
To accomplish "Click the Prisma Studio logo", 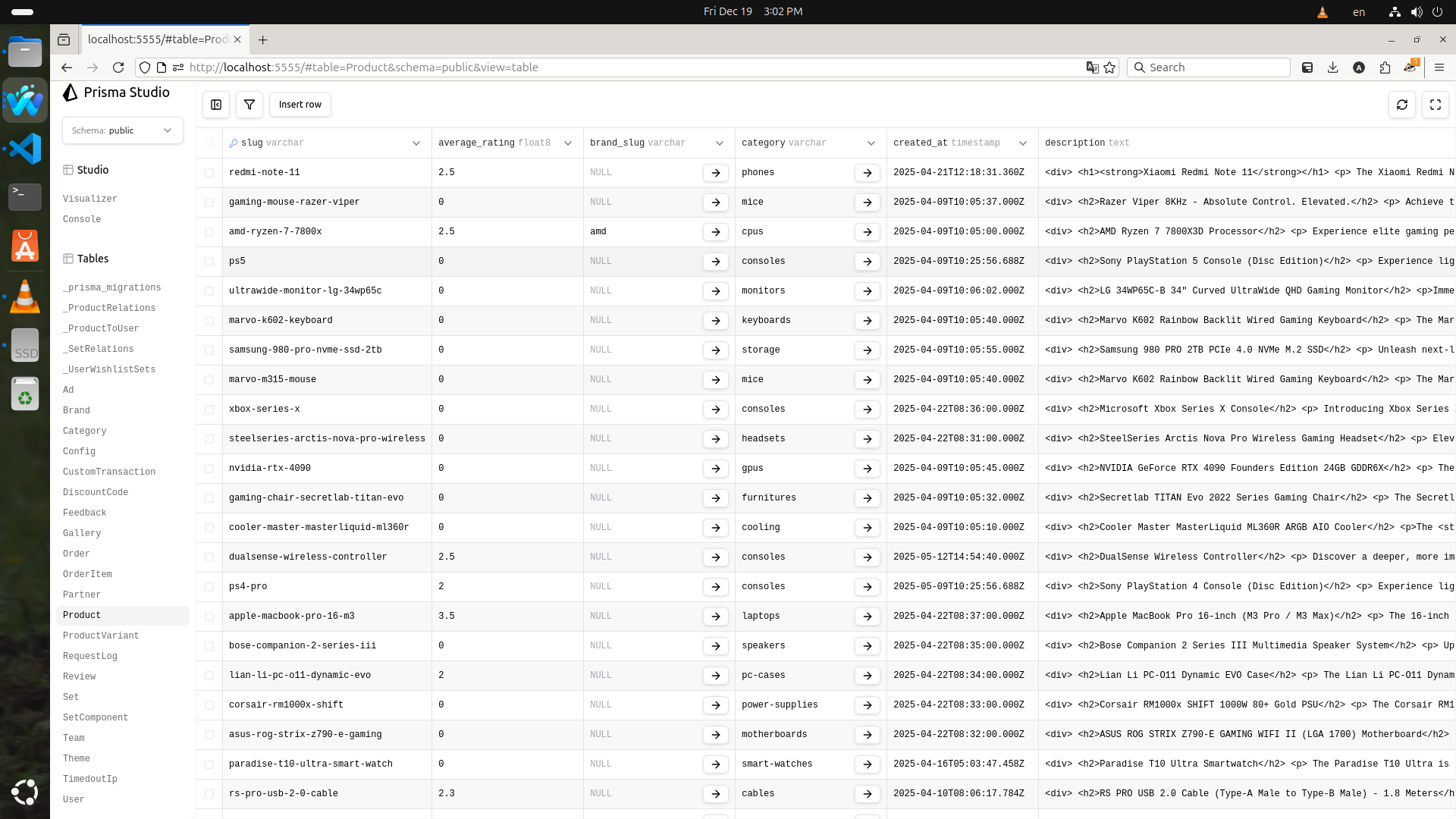I will [x=71, y=93].
